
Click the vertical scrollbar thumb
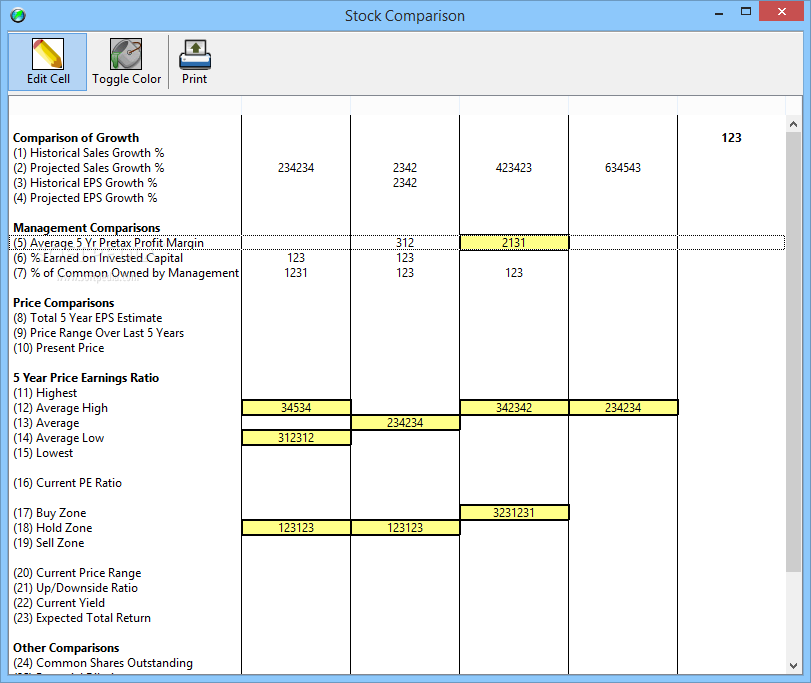pos(793,352)
